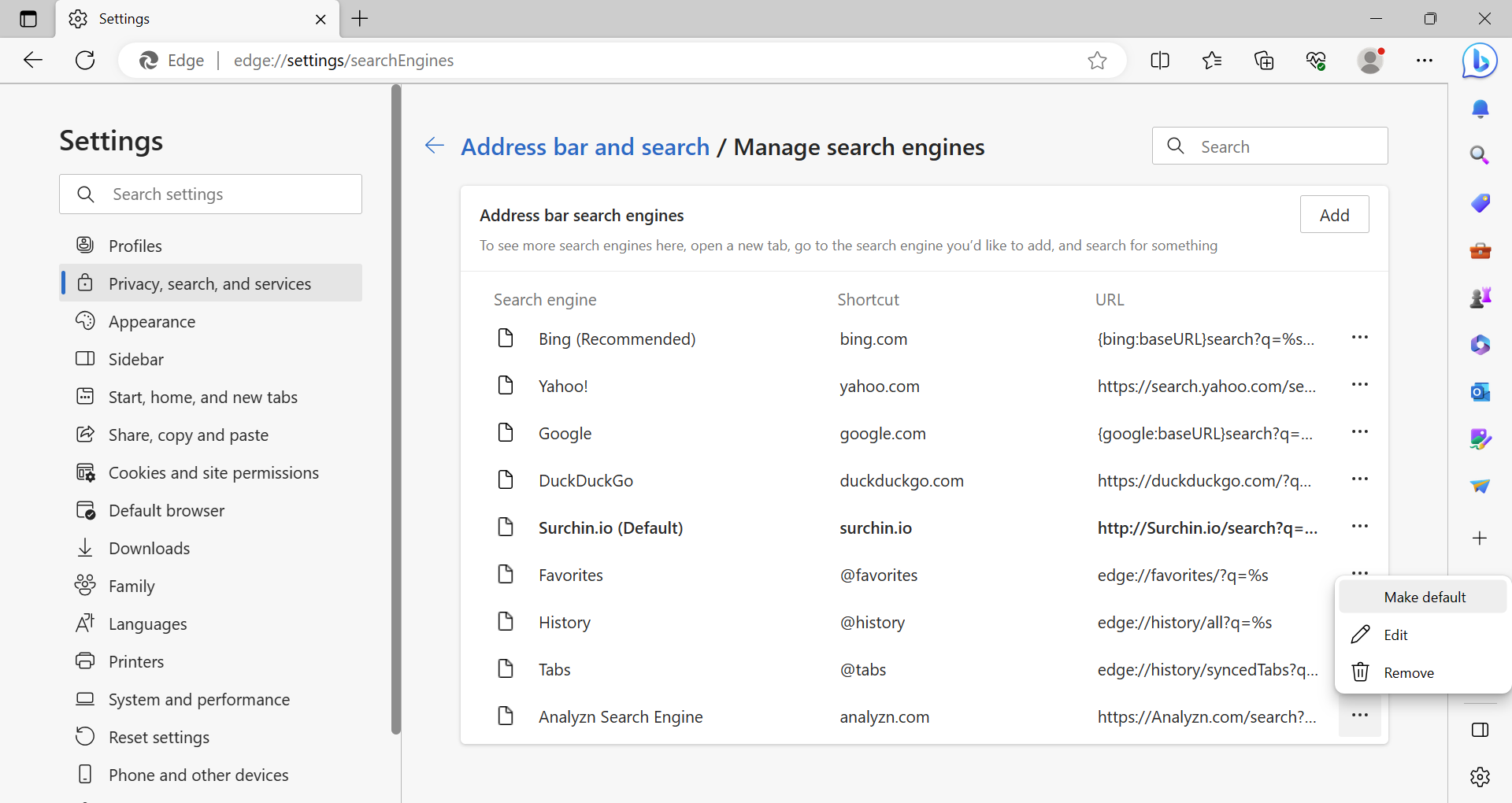Open Start, home, and new tabs
Image resolution: width=1512 pixels, height=803 pixels.
pos(211,397)
